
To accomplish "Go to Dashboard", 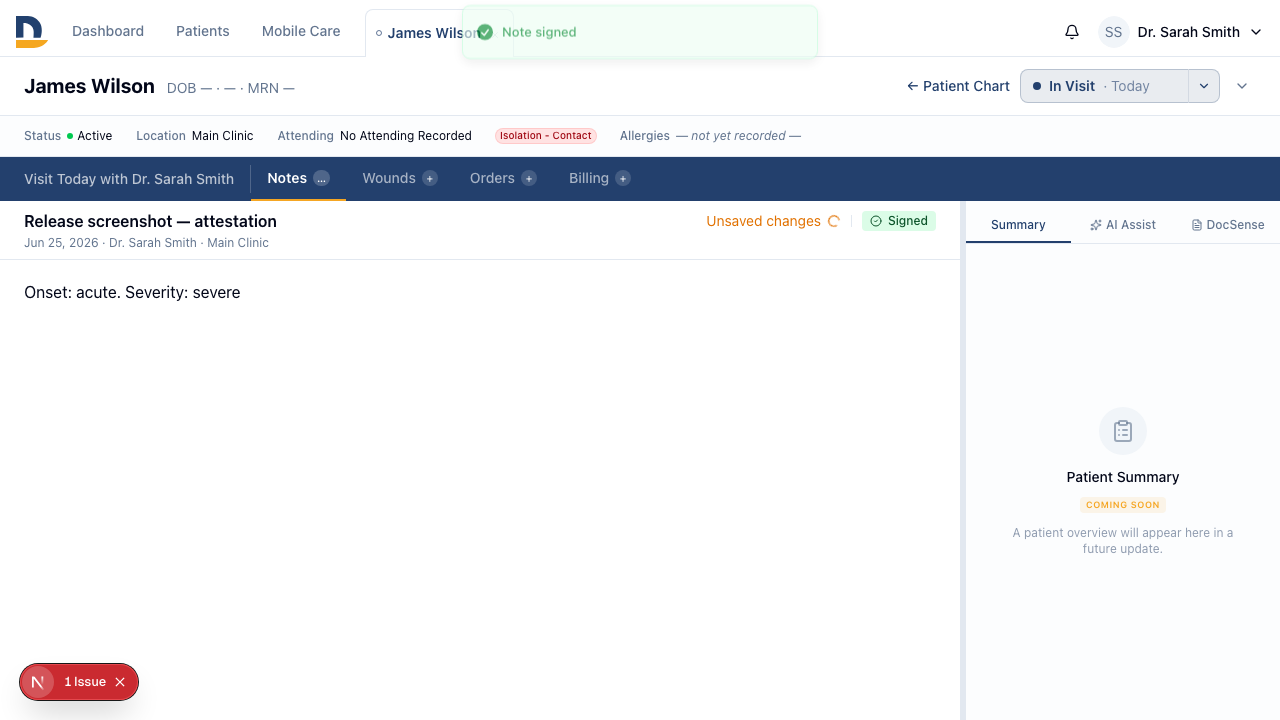I will point(108,31).
